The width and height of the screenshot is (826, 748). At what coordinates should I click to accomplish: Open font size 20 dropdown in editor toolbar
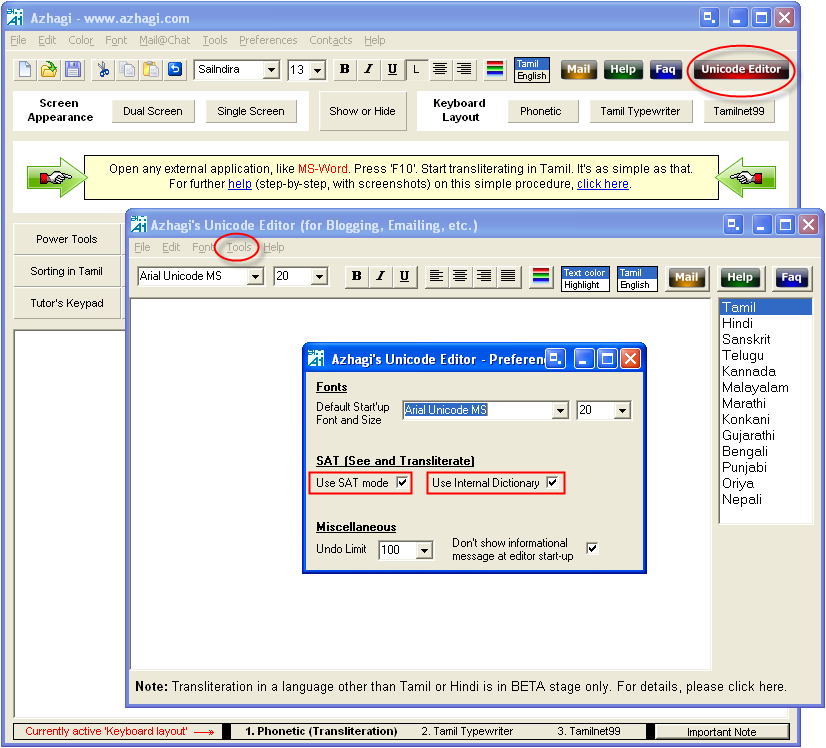coord(319,277)
